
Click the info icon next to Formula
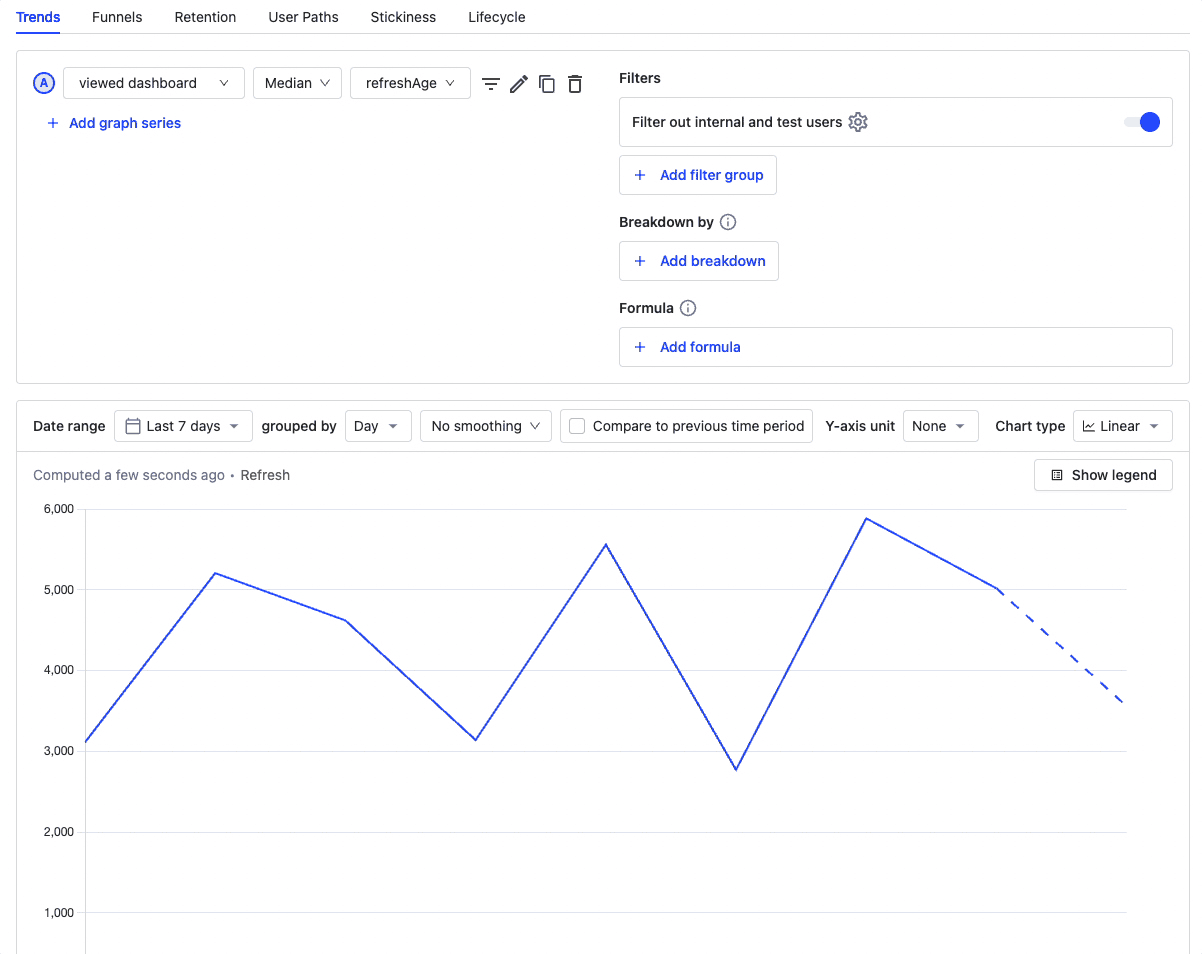pos(687,308)
